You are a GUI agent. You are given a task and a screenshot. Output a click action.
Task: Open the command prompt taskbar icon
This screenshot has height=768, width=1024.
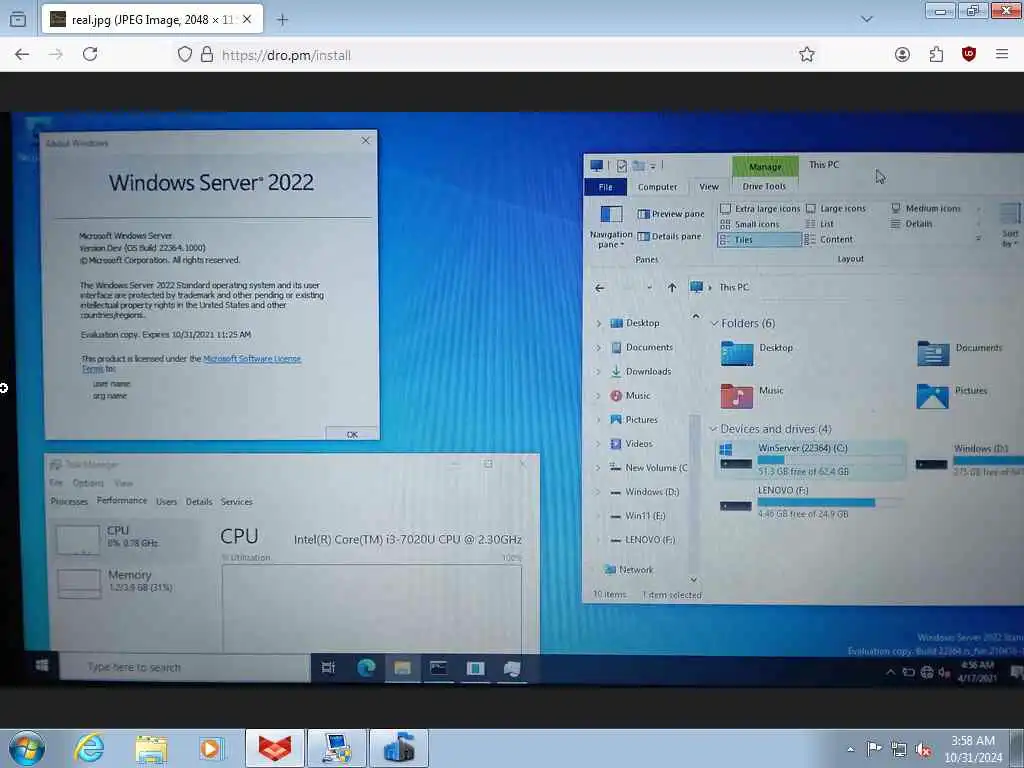[438, 667]
